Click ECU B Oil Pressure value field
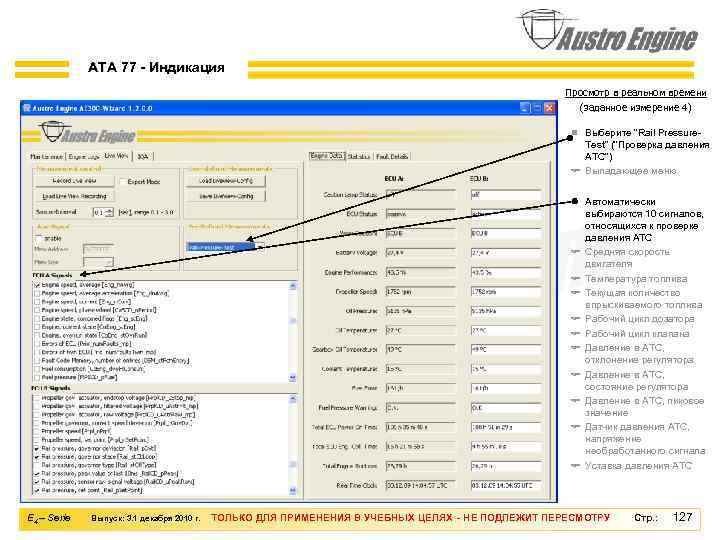Screen dimensions: 720x540 click(506, 311)
